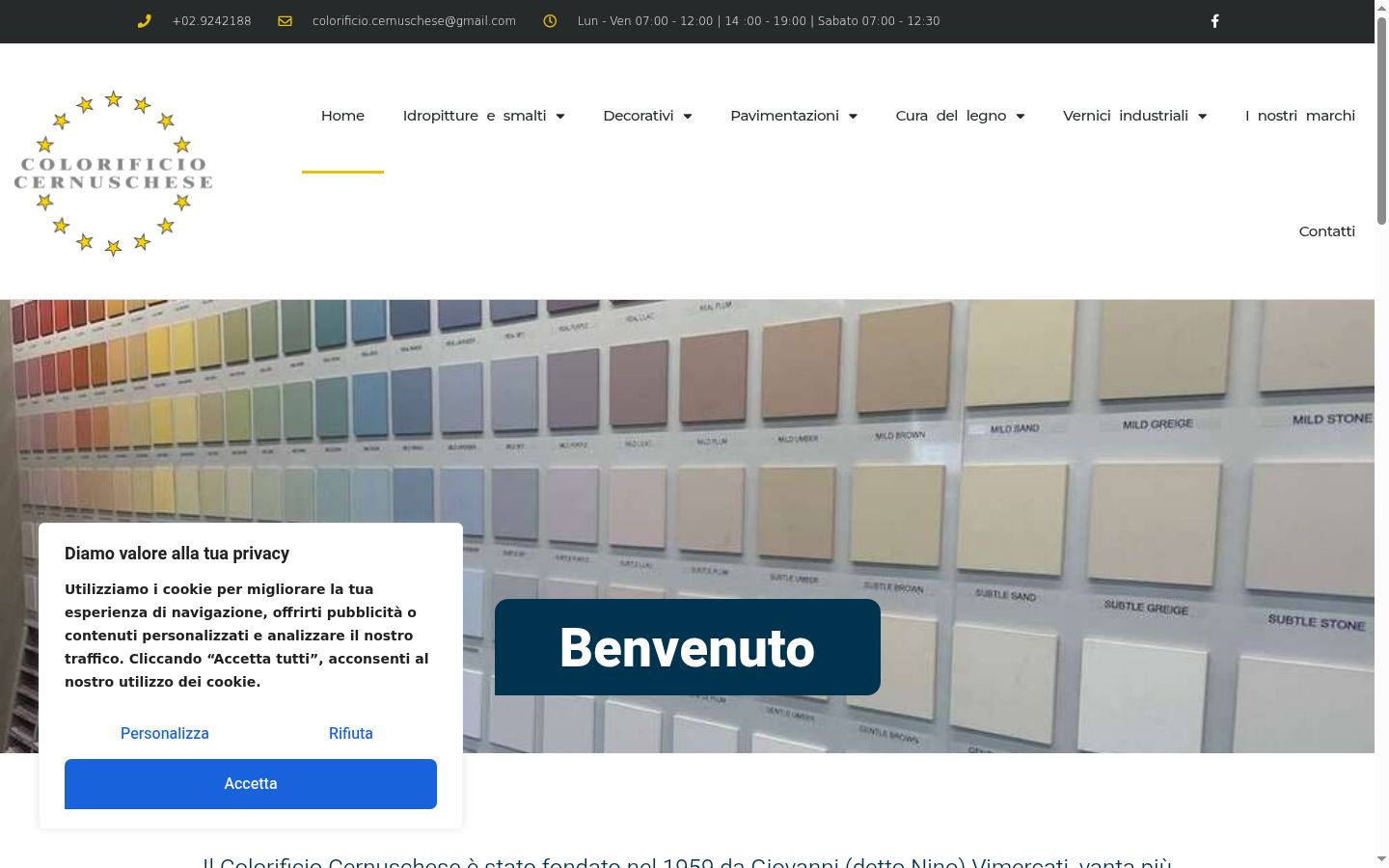The height and width of the screenshot is (868, 1389).
Task: Expand Idropitture e smalti dropdown arrow
Action: pos(559,117)
